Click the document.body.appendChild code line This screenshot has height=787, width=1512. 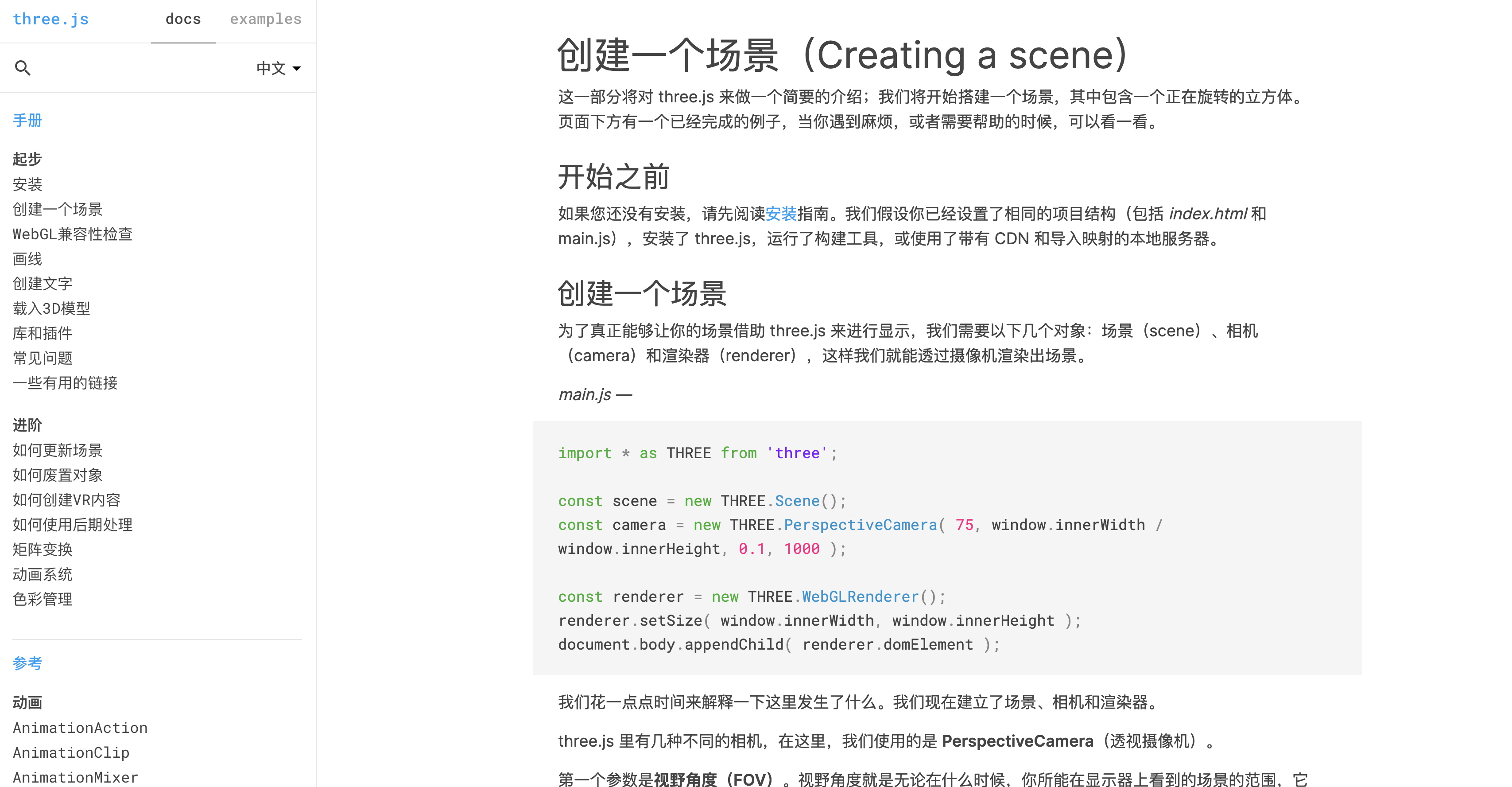779,645
